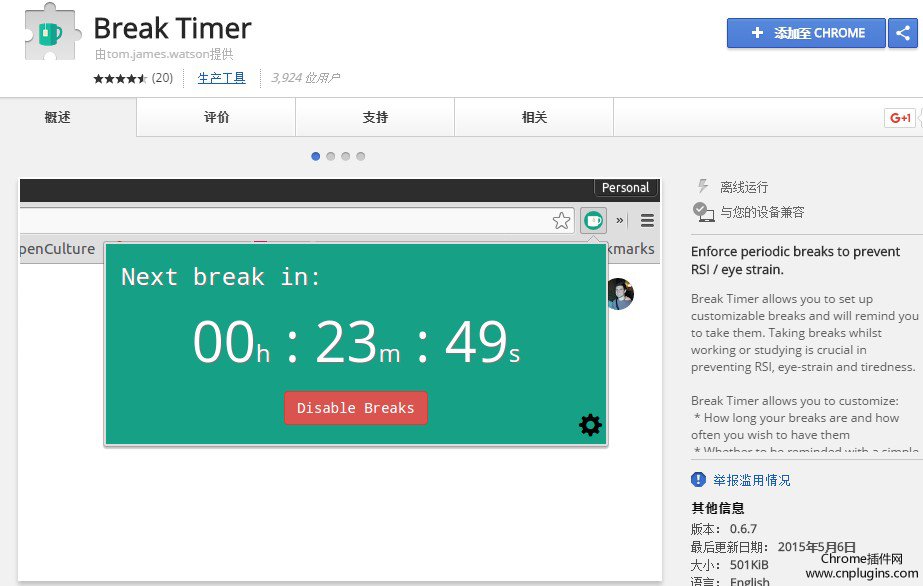Add the extension via 添加至 CHROME button
Image resolution: width=923 pixels, height=586 pixels.
pos(806,33)
